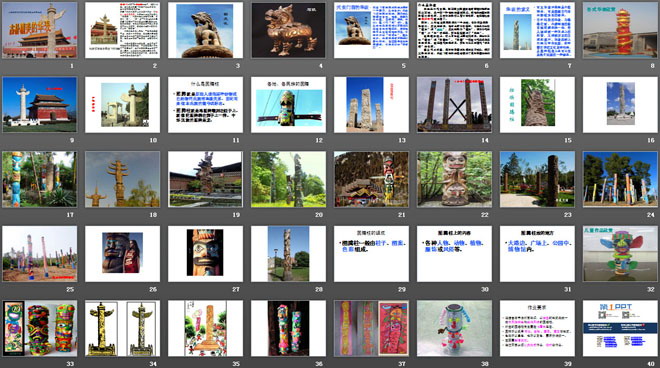Image resolution: width=660 pixels, height=368 pixels.
Task: Select slide 13 carved stone pillars
Action: coord(371,104)
